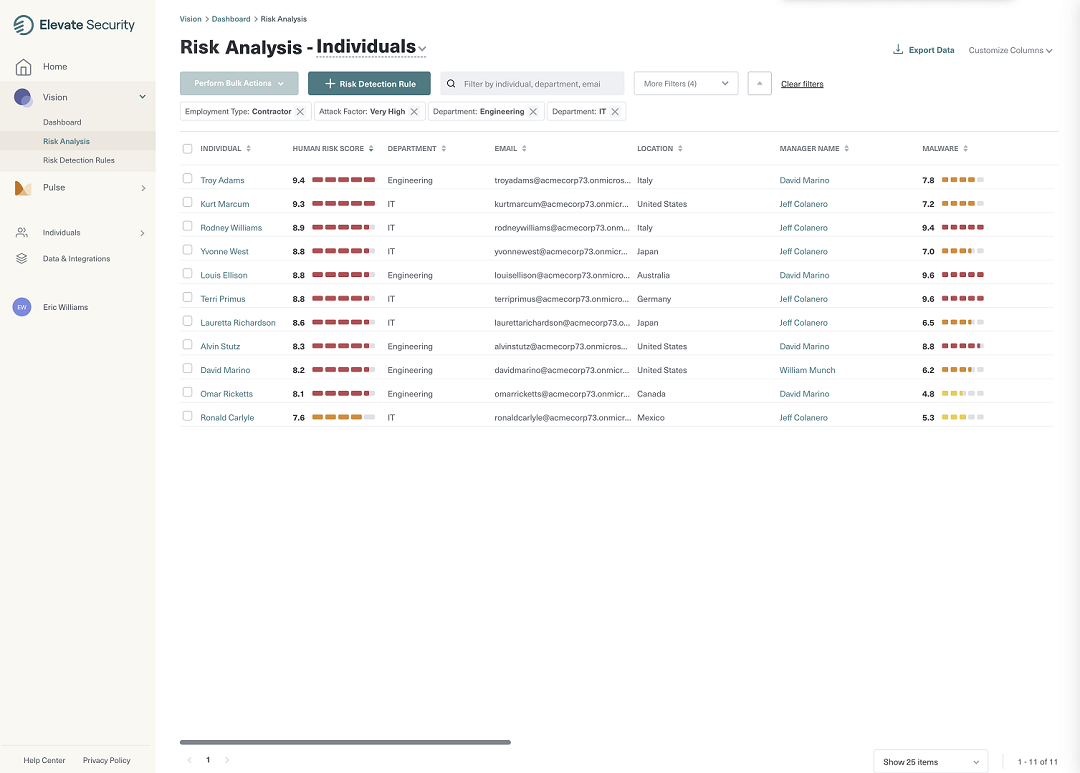Check the box next to Troy Adams
The image size is (1080, 773).
pos(187,179)
